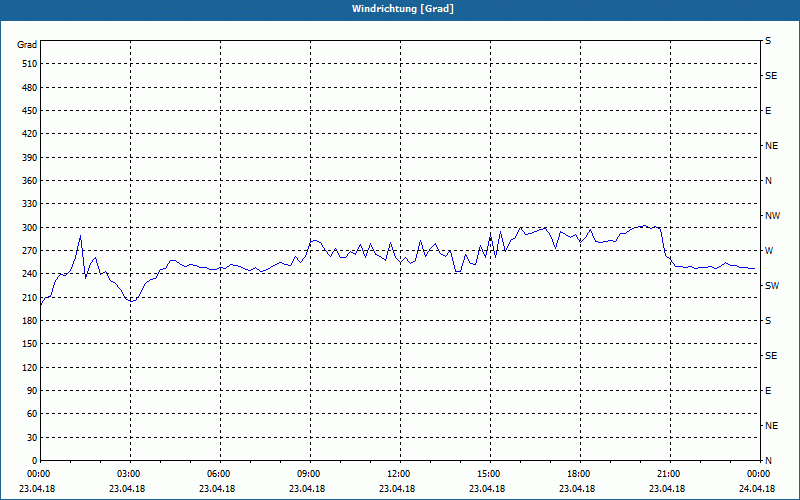Select the 23.04.18 date beneath 12:00
Viewport: 800px width, 500px height.
click(x=397, y=489)
